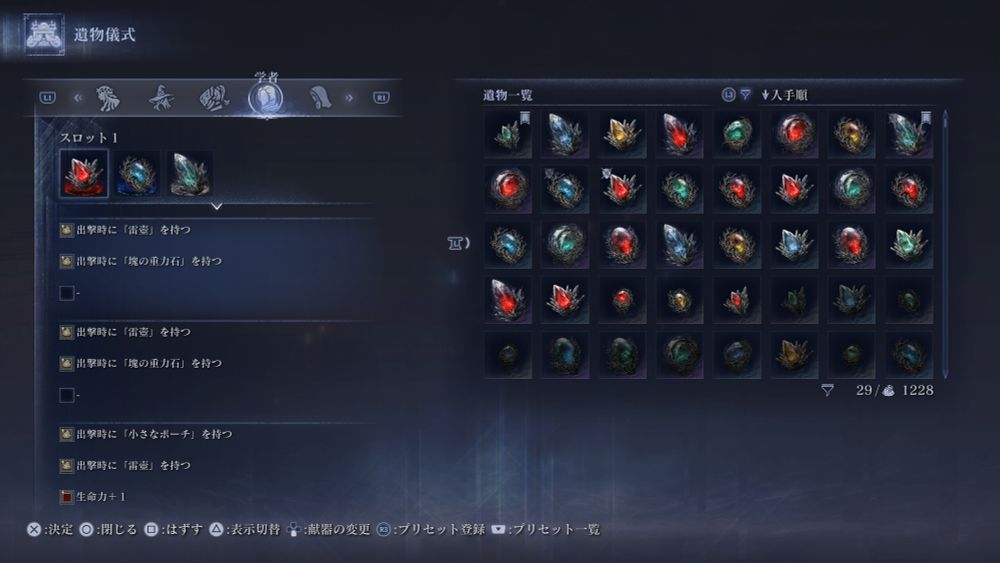Click the プリセット一覧 button
Screen dimensions: 1000x563
click(546, 529)
